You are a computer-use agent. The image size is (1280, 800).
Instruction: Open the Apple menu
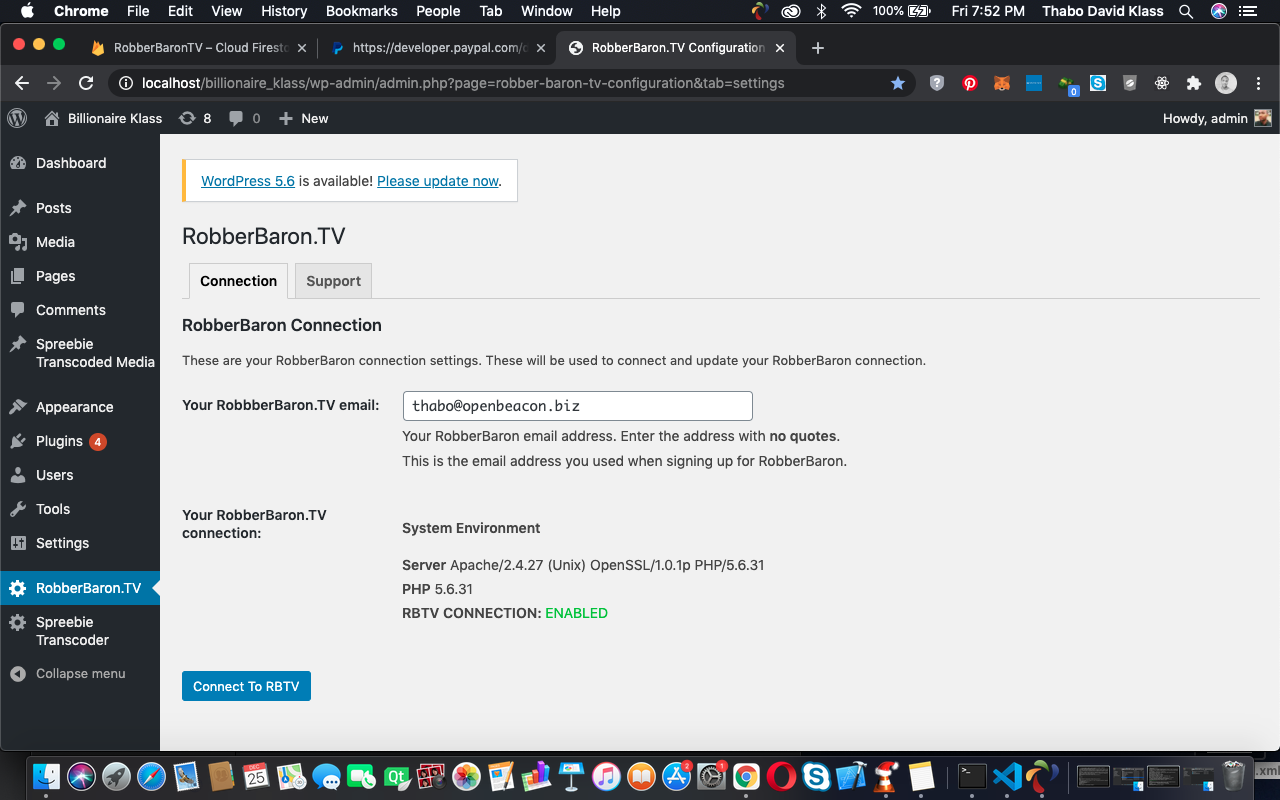[27, 11]
